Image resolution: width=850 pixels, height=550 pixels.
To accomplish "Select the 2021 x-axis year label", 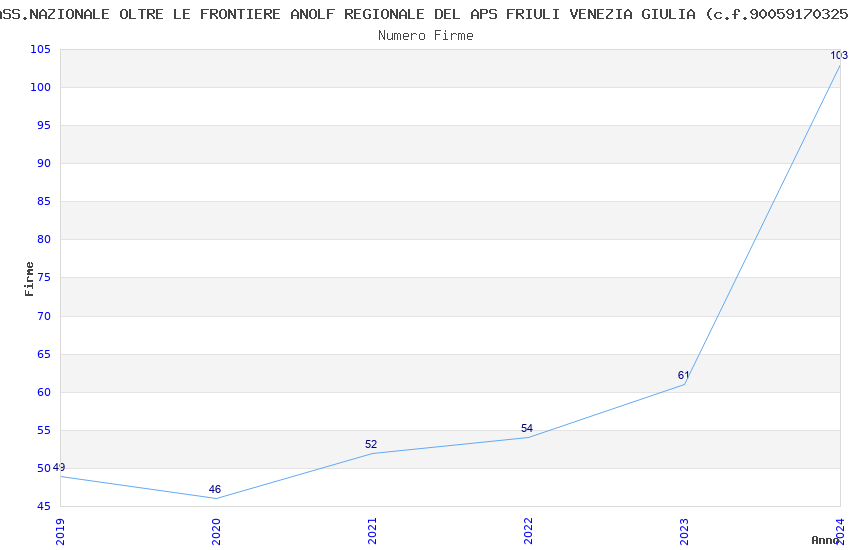I will [372, 532].
